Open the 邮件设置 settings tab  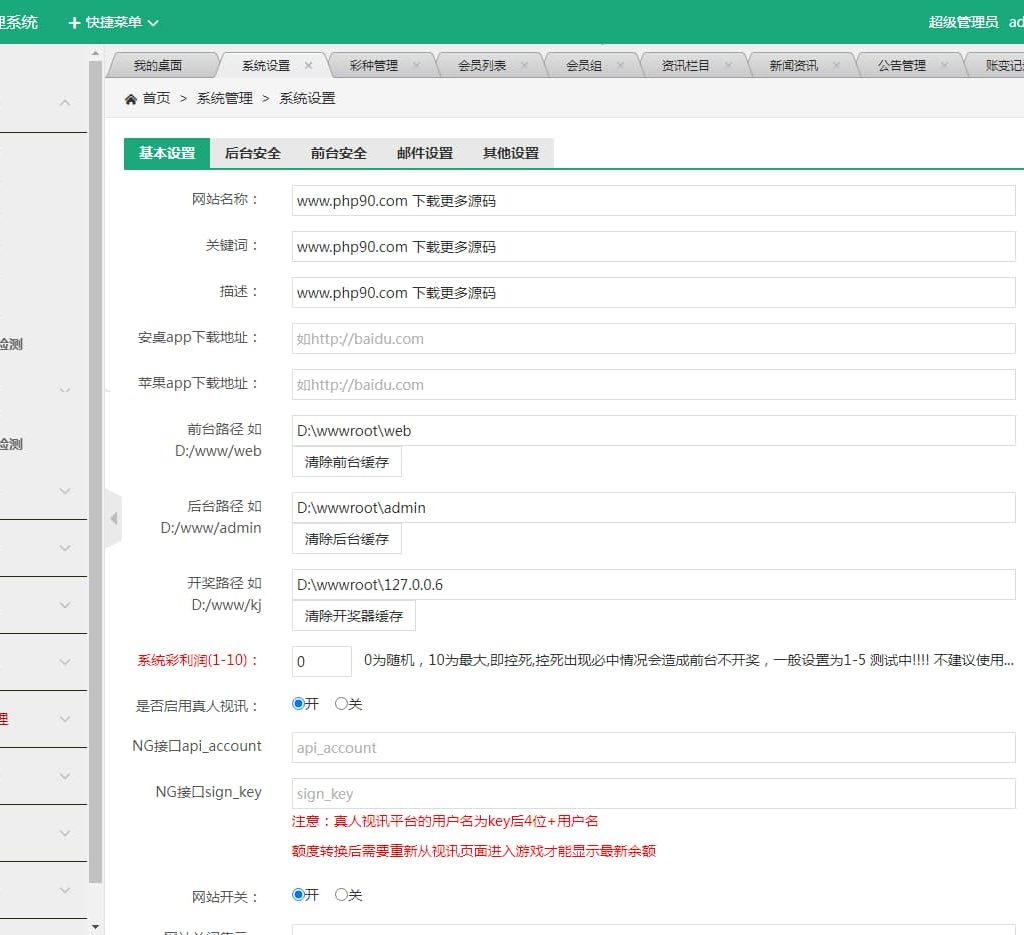[424, 153]
